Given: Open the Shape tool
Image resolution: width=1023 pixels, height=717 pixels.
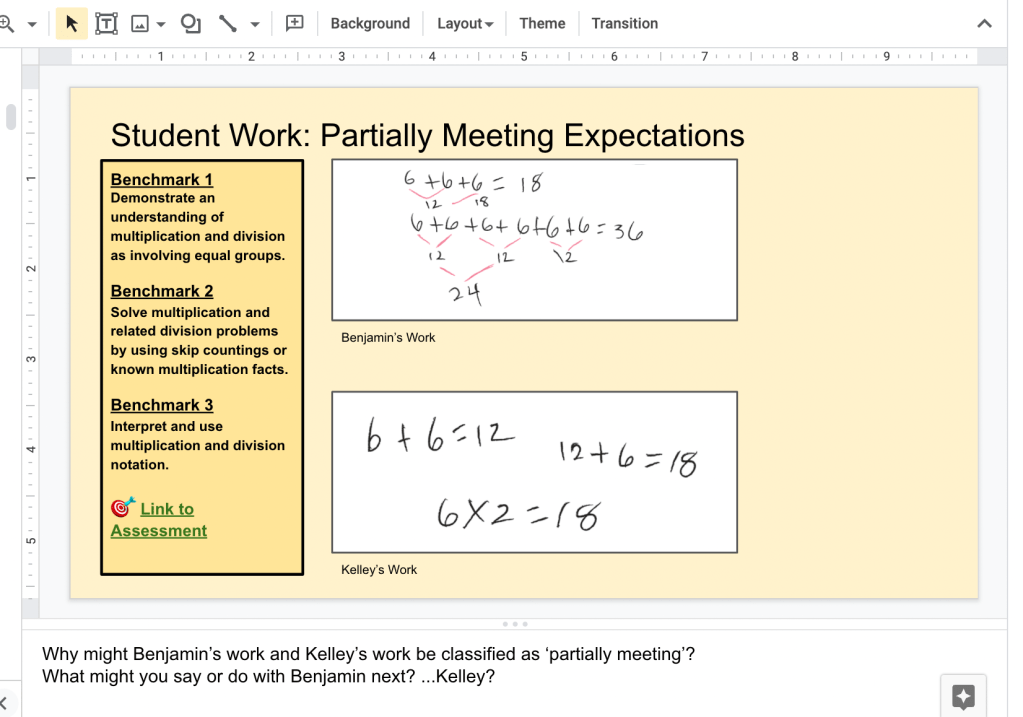Looking at the screenshot, I should pos(190,23).
